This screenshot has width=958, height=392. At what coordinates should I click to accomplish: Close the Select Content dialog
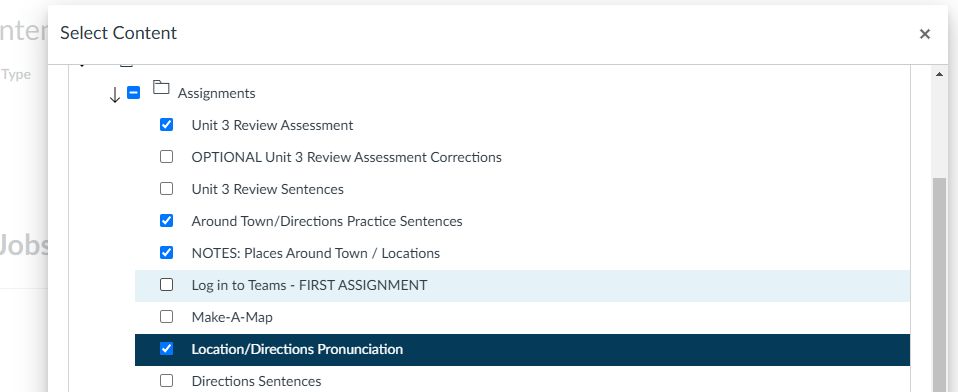(x=924, y=34)
